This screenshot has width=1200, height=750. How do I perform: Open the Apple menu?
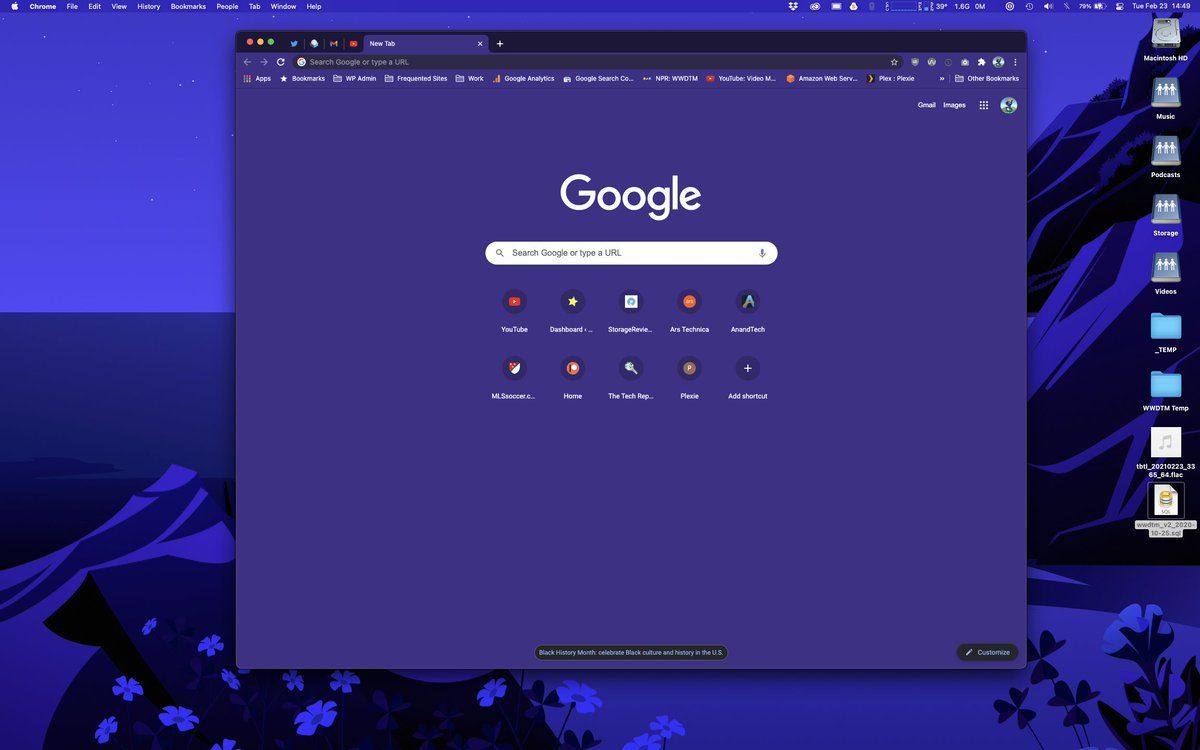tap(14, 6)
